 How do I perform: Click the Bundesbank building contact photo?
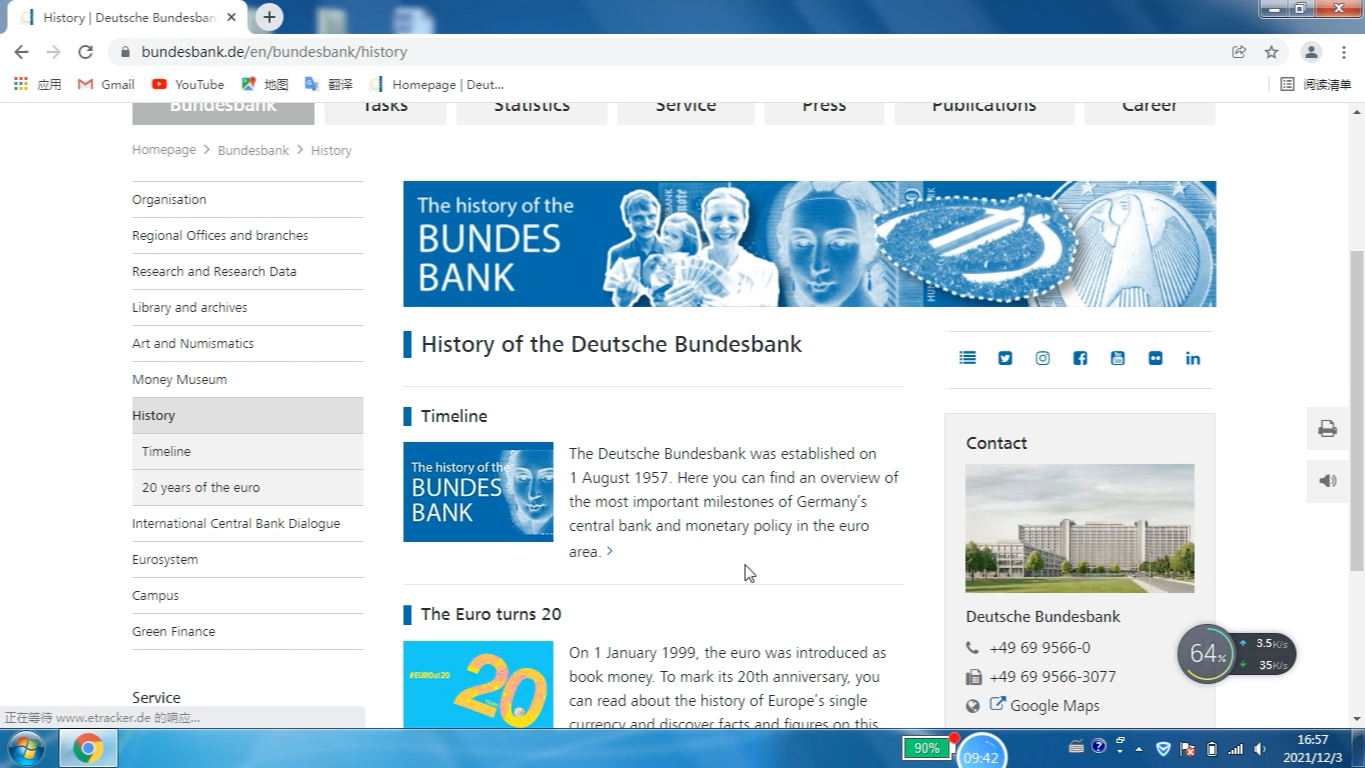pos(1080,528)
